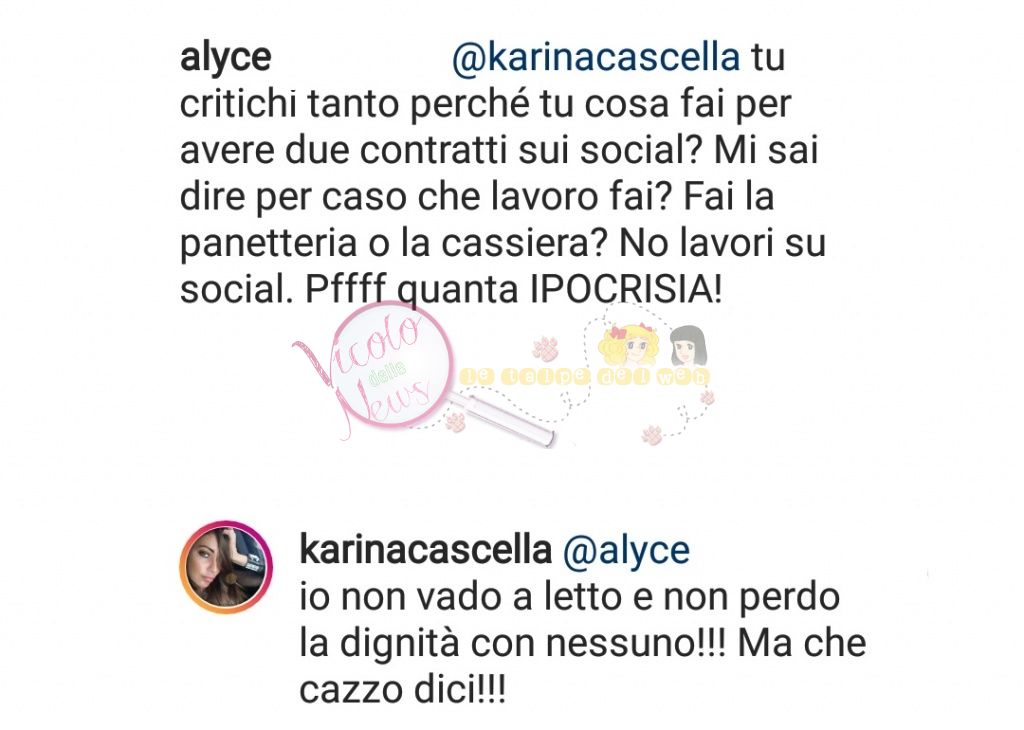
Task: Click the lowest paw print on dotted trail
Action: click(x=652, y=434)
